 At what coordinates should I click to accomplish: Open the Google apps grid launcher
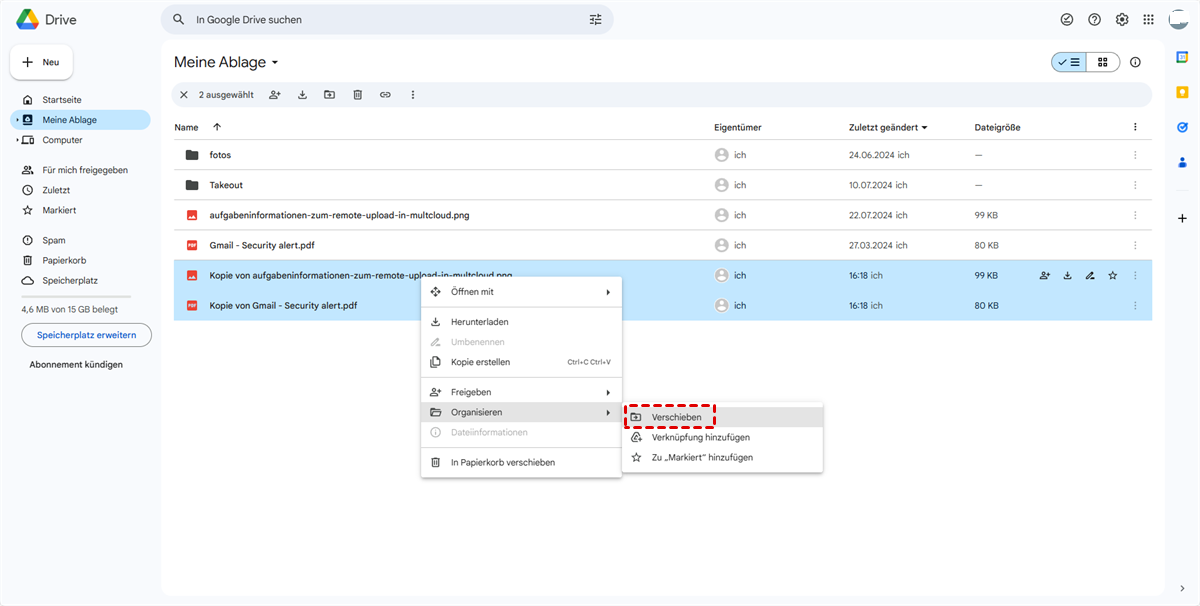[1148, 20]
